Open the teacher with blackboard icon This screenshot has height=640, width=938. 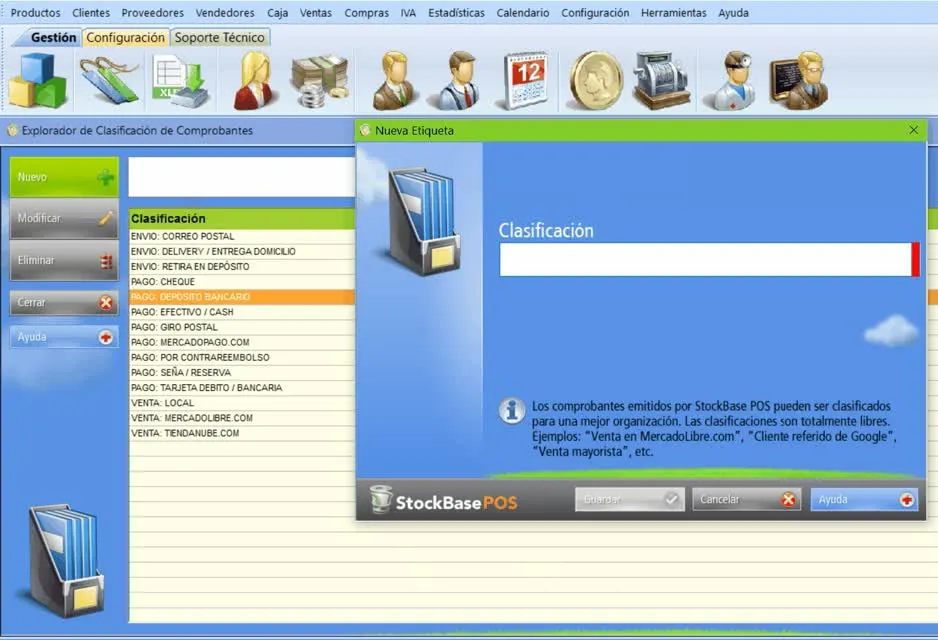pos(799,81)
